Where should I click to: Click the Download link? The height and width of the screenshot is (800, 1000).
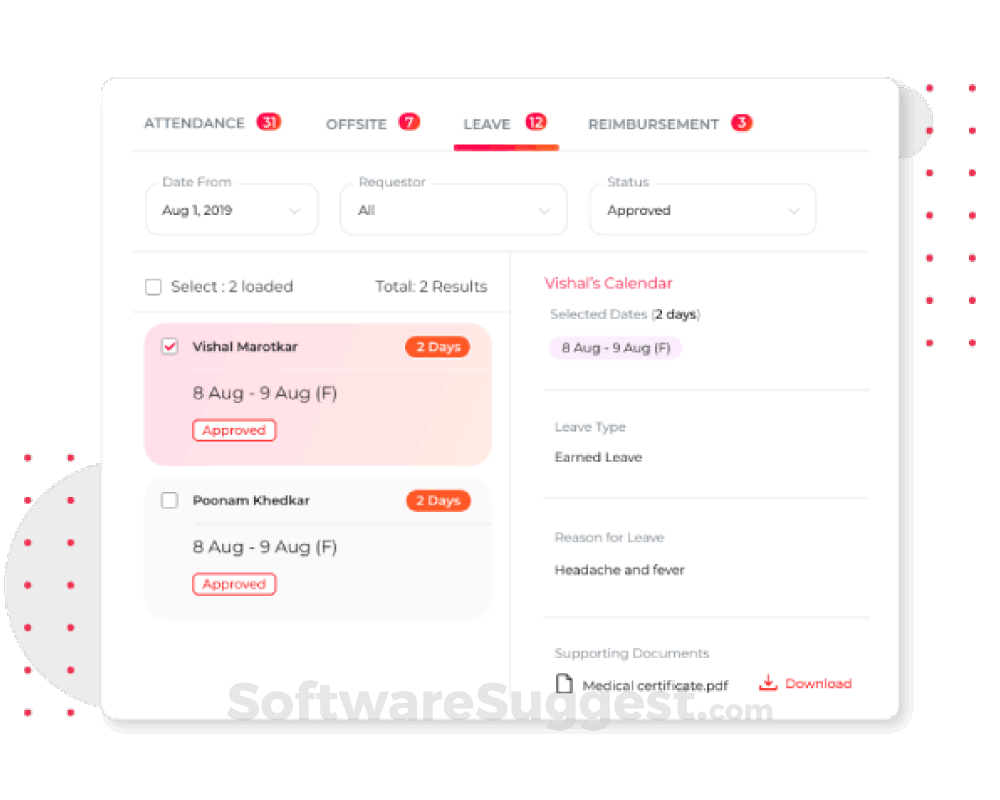point(818,683)
